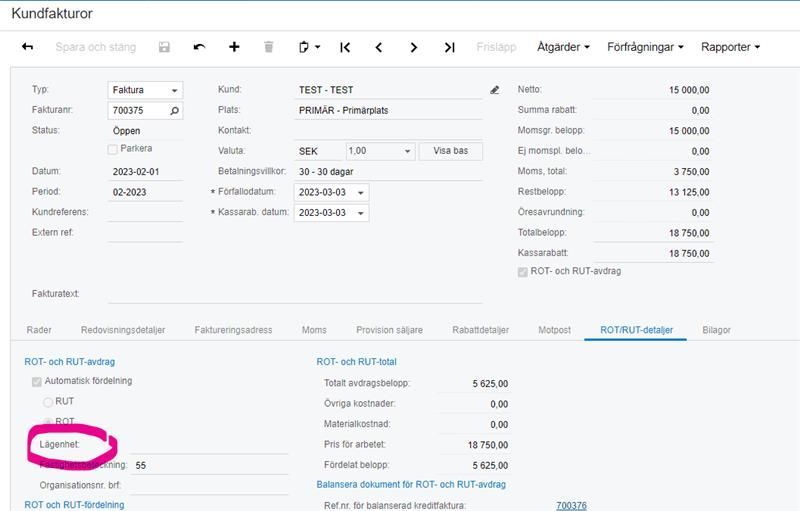800x511 pixels.
Task: Click the Fastighetsbeteckning field with 55
Action: click(209, 465)
